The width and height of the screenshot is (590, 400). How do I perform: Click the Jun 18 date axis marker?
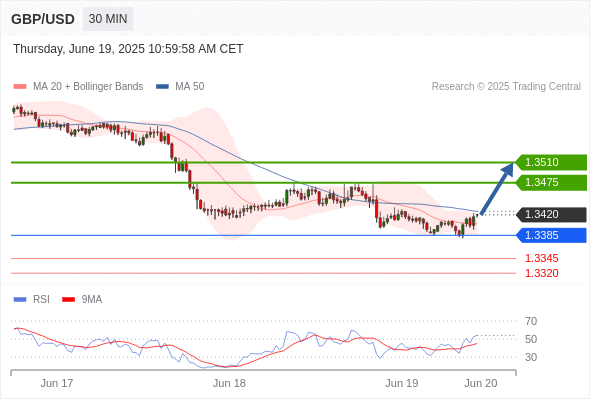click(229, 383)
